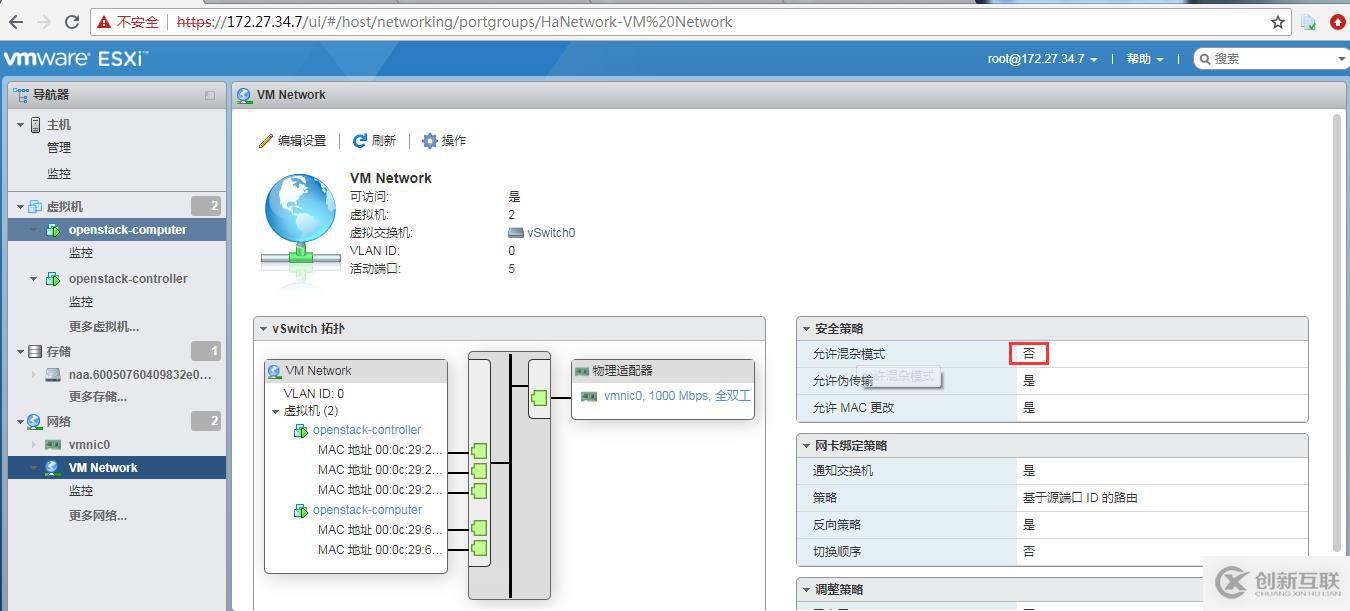Click the 存储 storage icon

[35, 352]
